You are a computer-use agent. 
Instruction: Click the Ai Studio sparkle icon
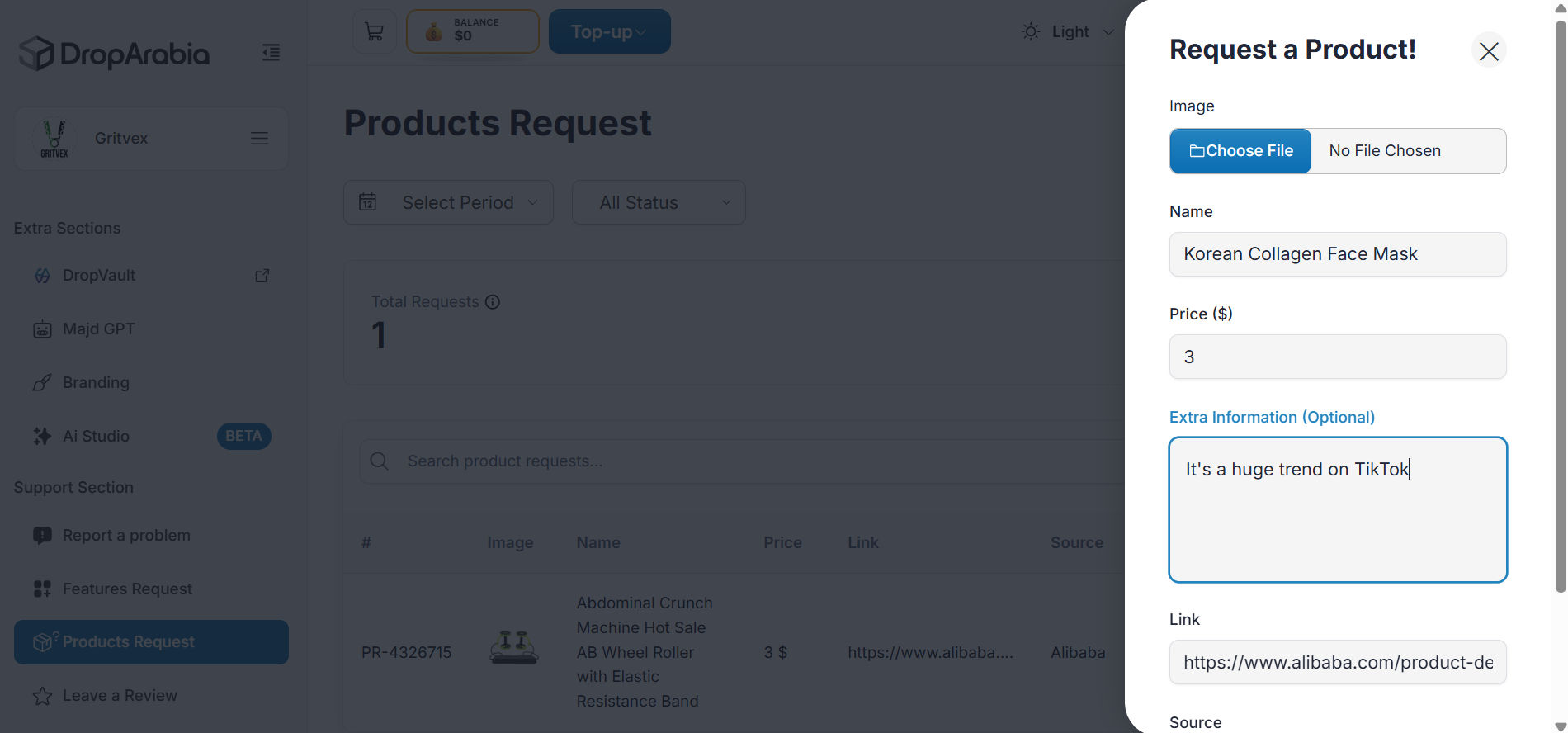[42, 437]
